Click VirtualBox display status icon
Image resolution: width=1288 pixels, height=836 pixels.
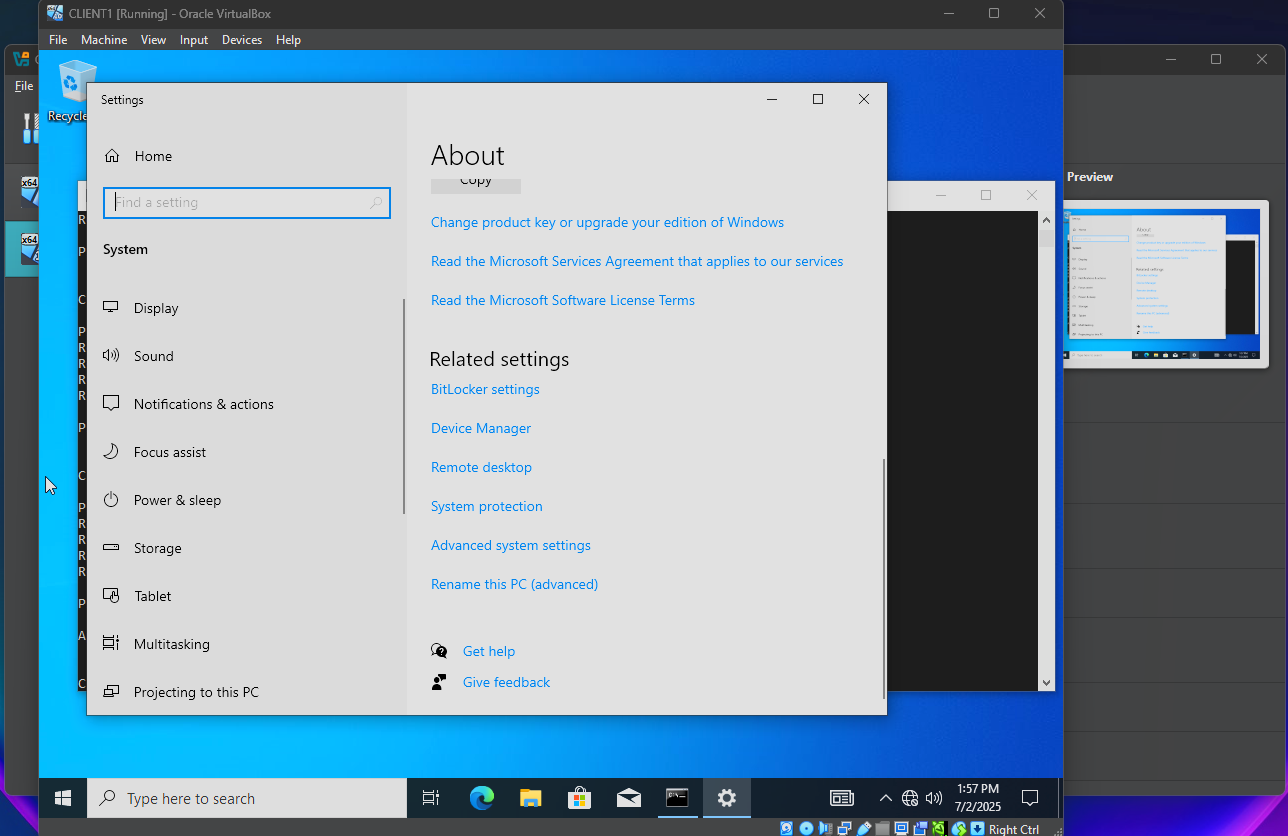pyautogui.click(x=901, y=829)
